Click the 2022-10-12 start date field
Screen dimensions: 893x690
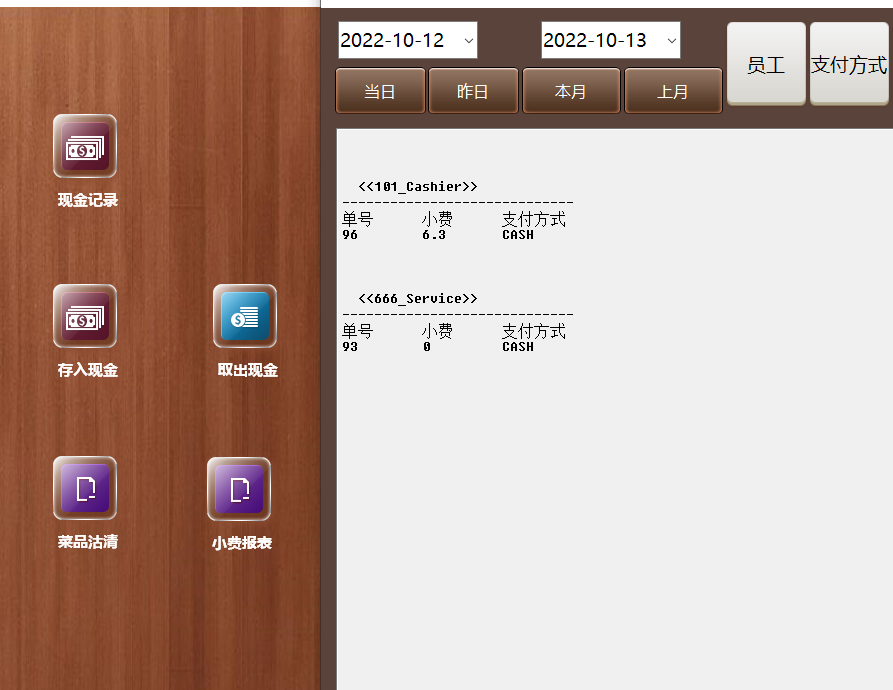(408, 40)
